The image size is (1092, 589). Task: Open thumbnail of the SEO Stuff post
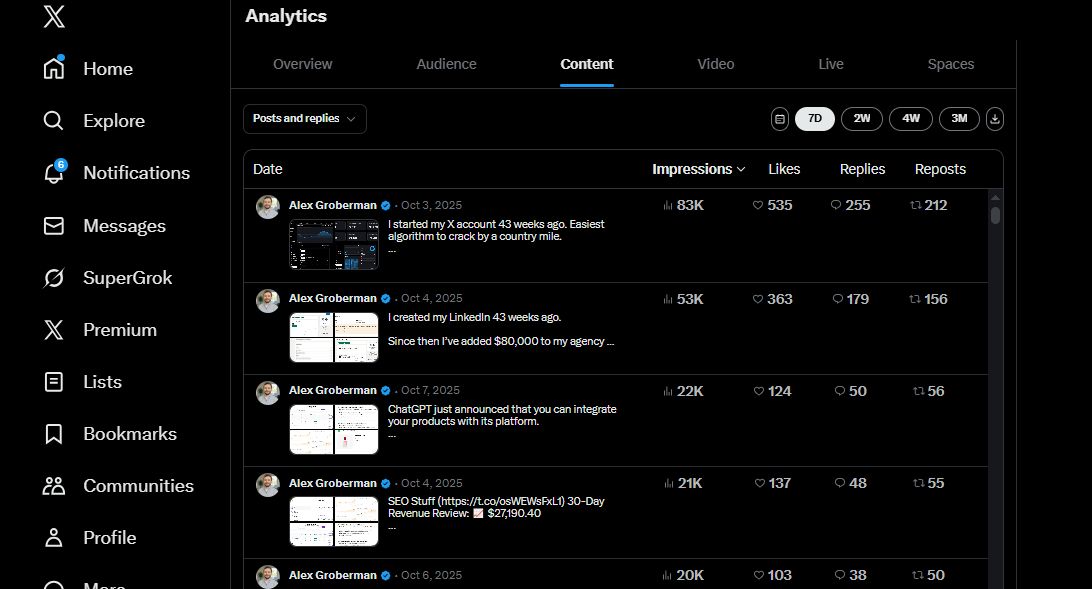[x=334, y=521]
